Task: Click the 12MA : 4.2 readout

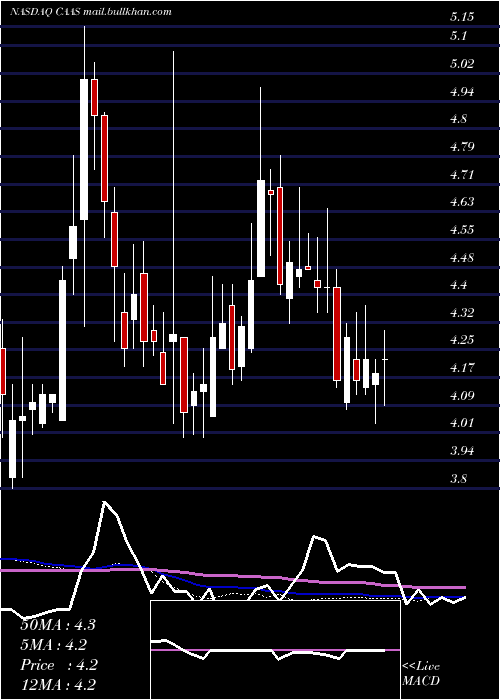Action: click(58, 685)
